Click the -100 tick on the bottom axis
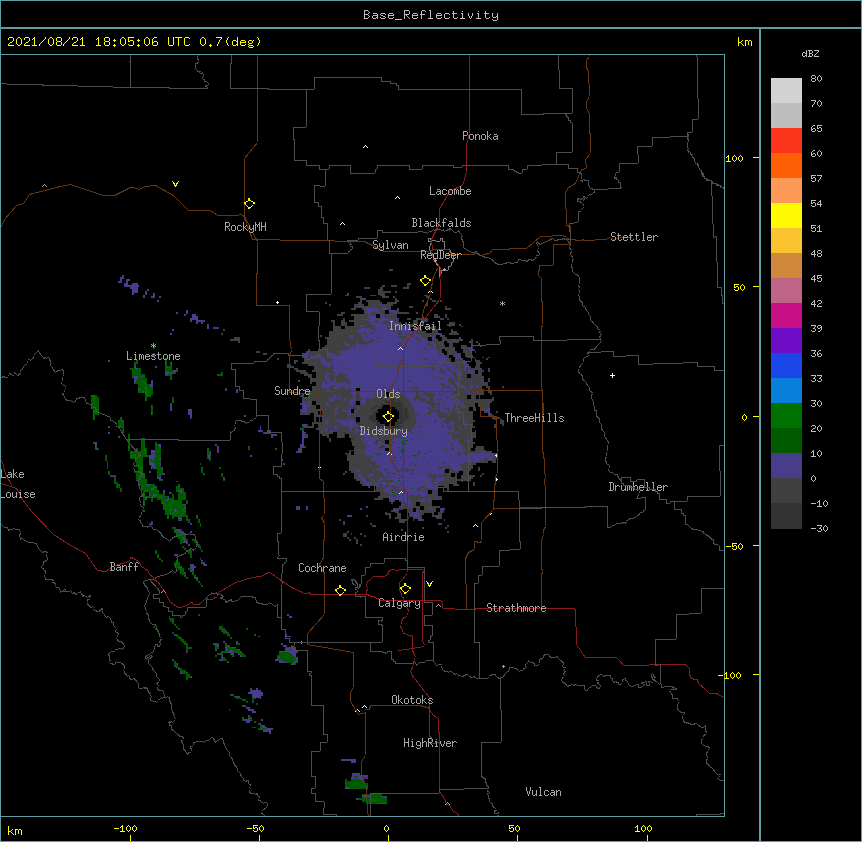862x842 pixels. click(125, 829)
